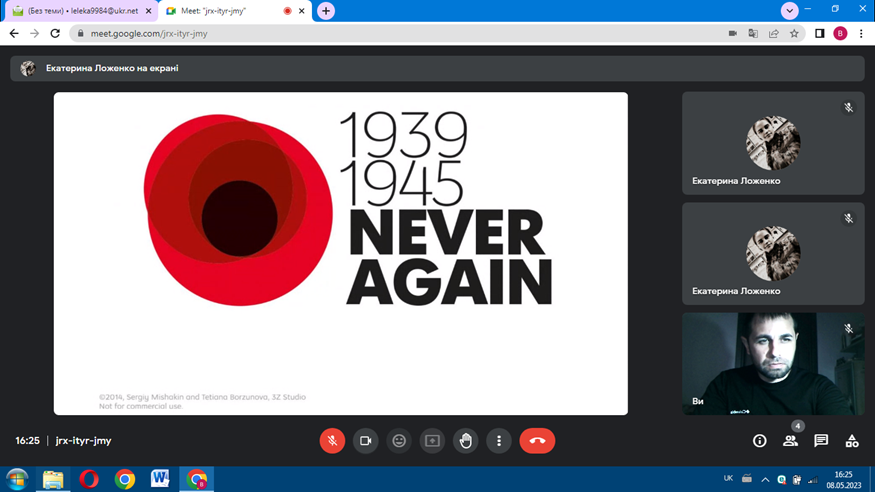Turn off the camera
Image resolution: width=875 pixels, height=492 pixels.
(366, 440)
